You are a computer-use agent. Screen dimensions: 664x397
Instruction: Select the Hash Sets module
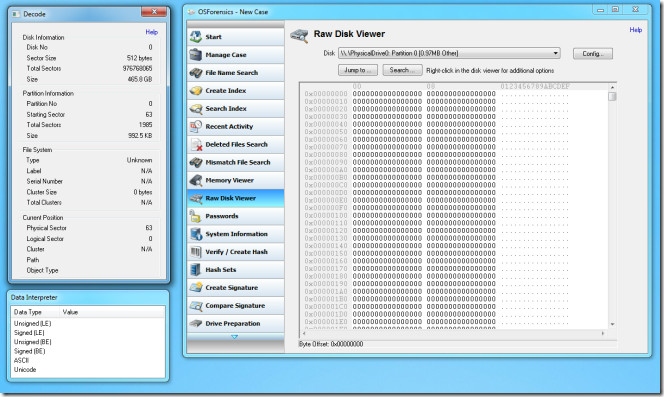coord(235,269)
